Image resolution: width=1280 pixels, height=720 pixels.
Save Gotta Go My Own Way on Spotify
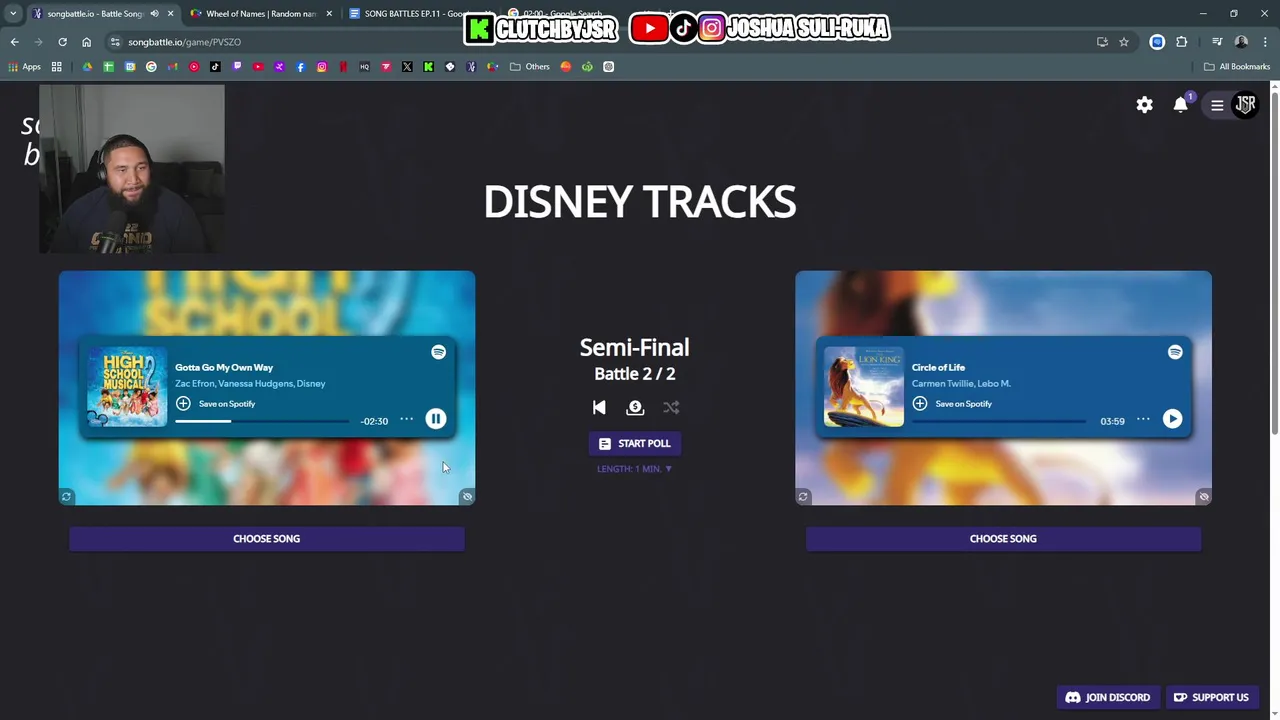(215, 403)
